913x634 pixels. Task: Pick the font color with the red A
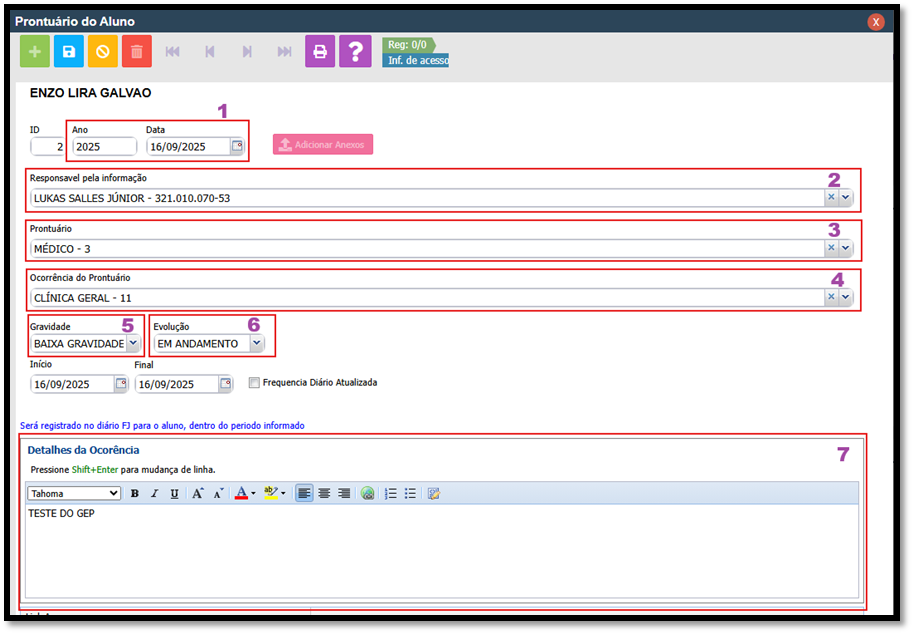(x=241, y=493)
